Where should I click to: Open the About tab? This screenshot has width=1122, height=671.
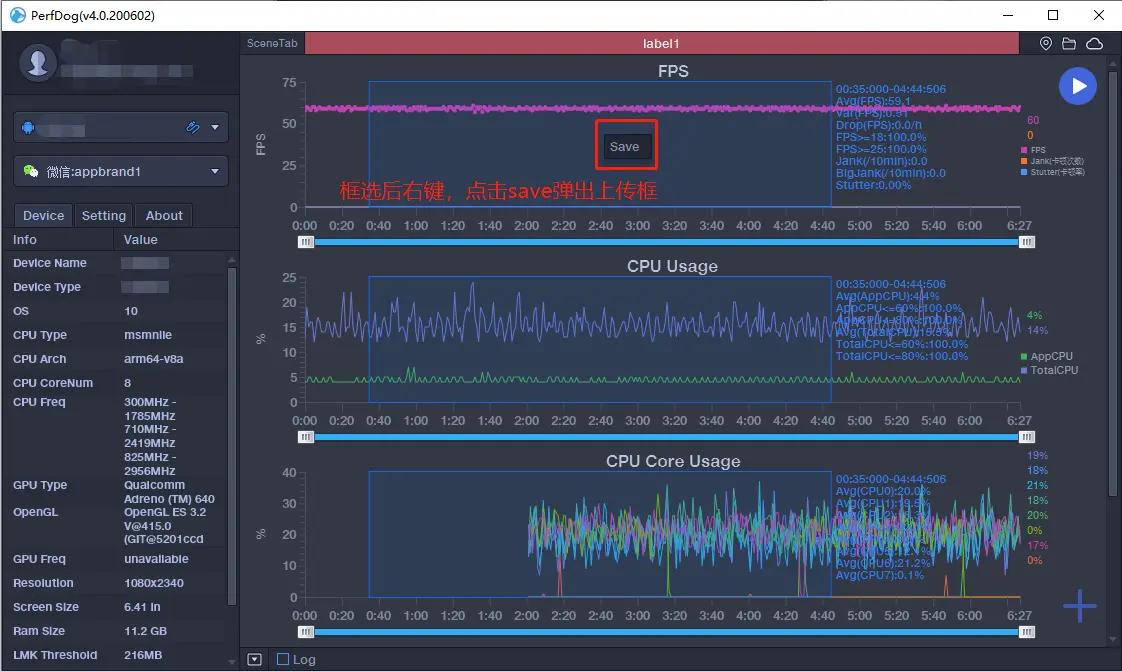pyautogui.click(x=164, y=215)
